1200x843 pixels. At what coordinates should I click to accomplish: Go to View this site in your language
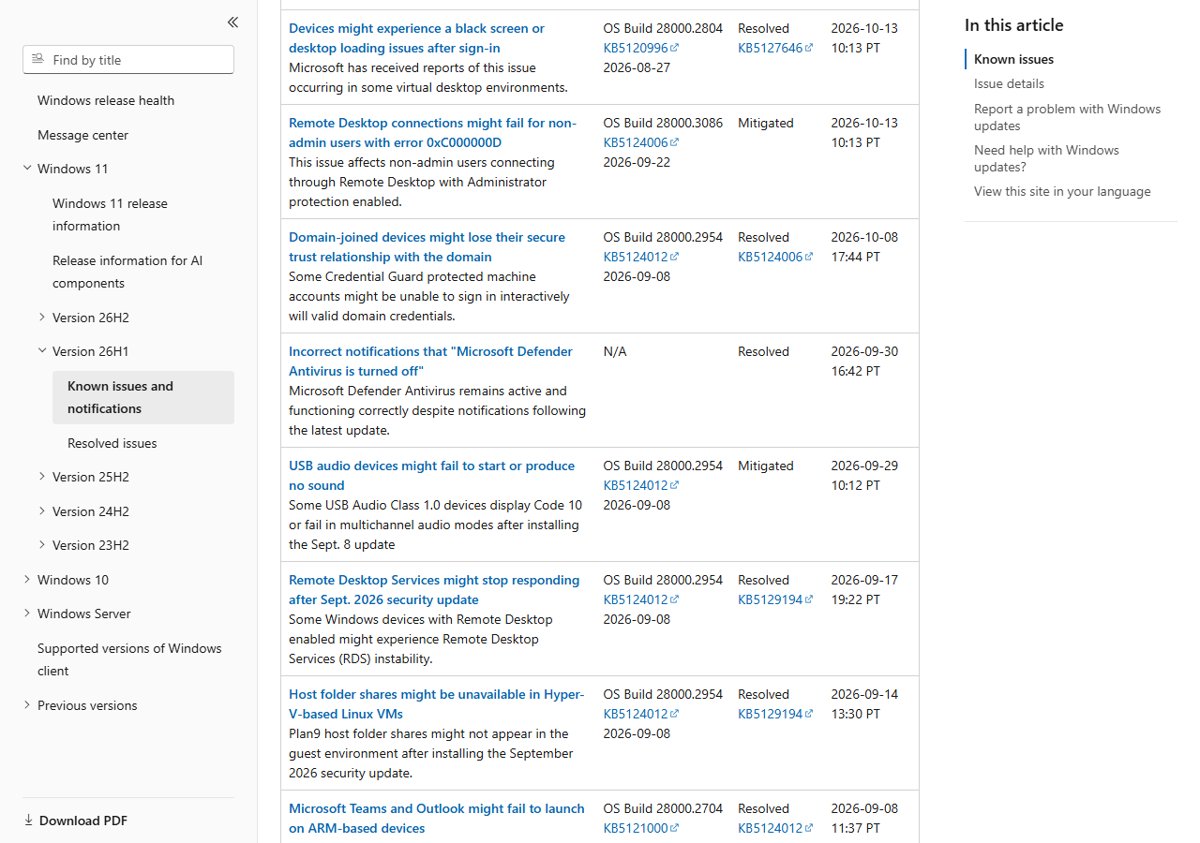(1062, 192)
